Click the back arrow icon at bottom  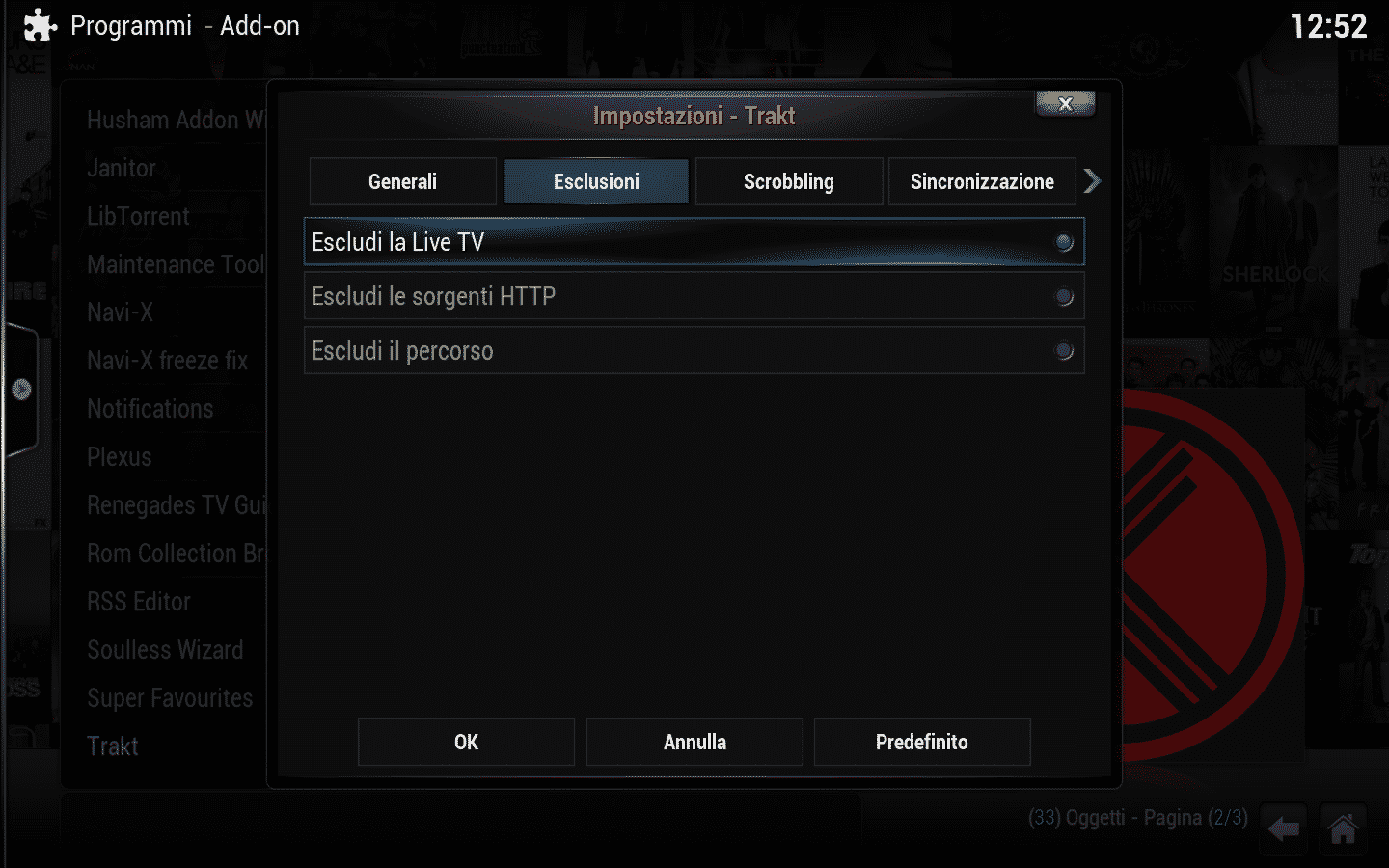[x=1283, y=828]
